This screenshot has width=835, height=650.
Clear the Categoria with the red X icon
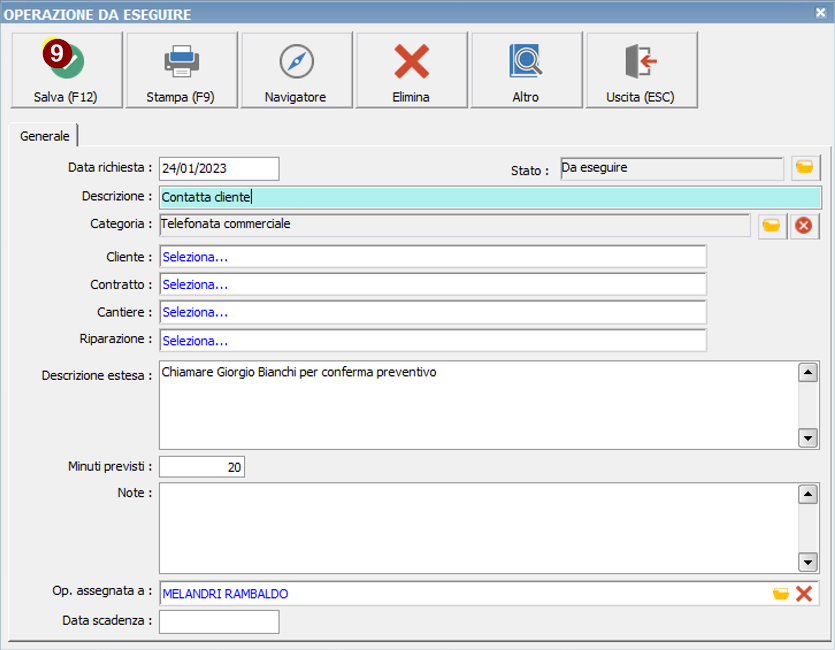[x=803, y=226]
